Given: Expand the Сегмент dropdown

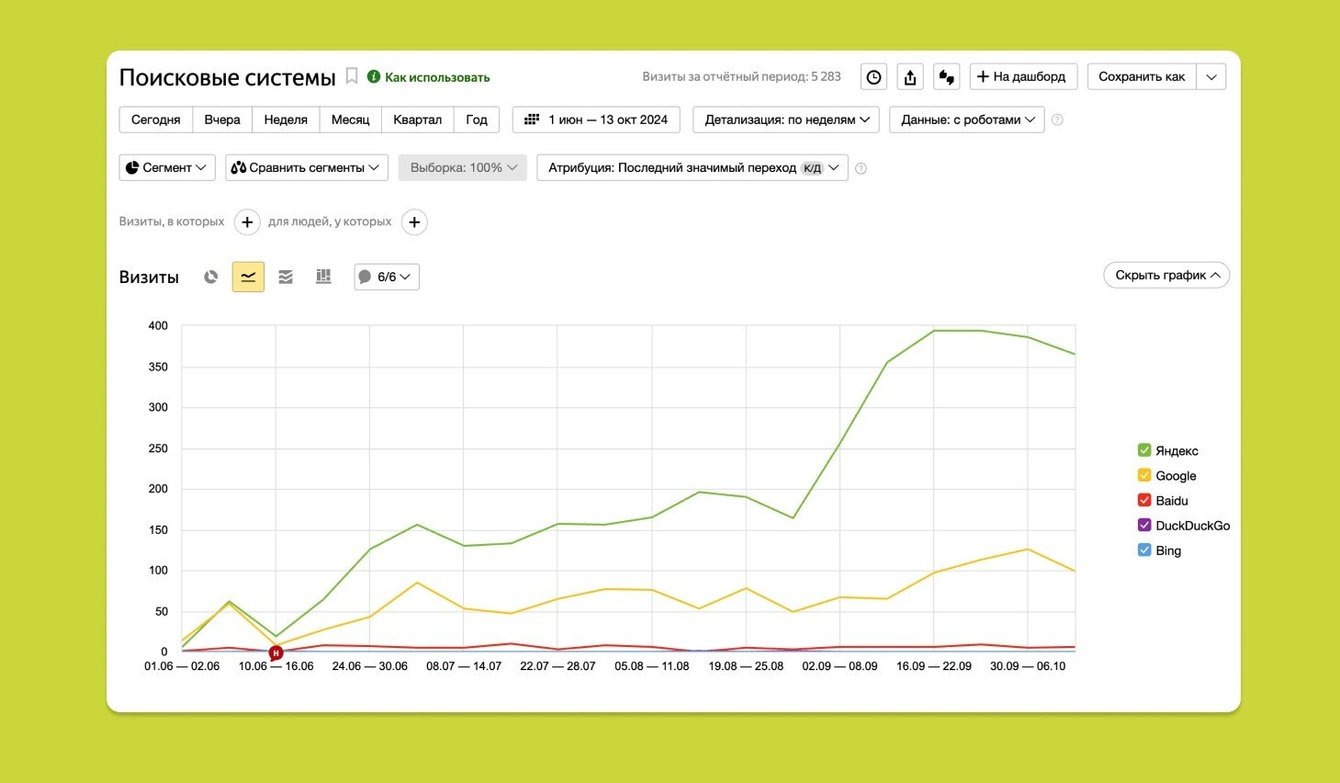Looking at the screenshot, I should pos(167,168).
